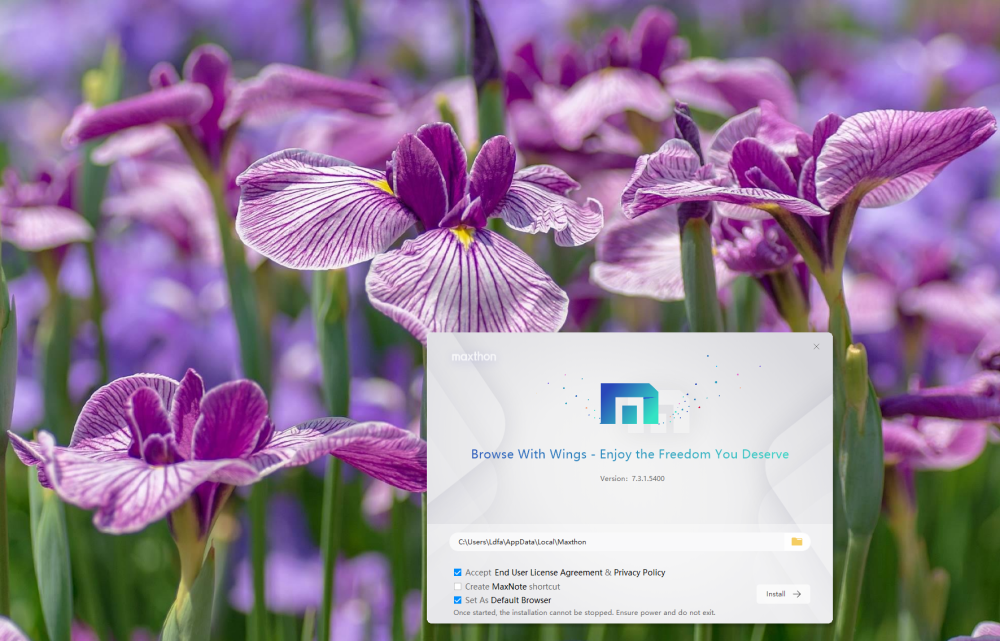Disable the Set As Default Browser checkbox
1000x641 pixels.
point(458,600)
